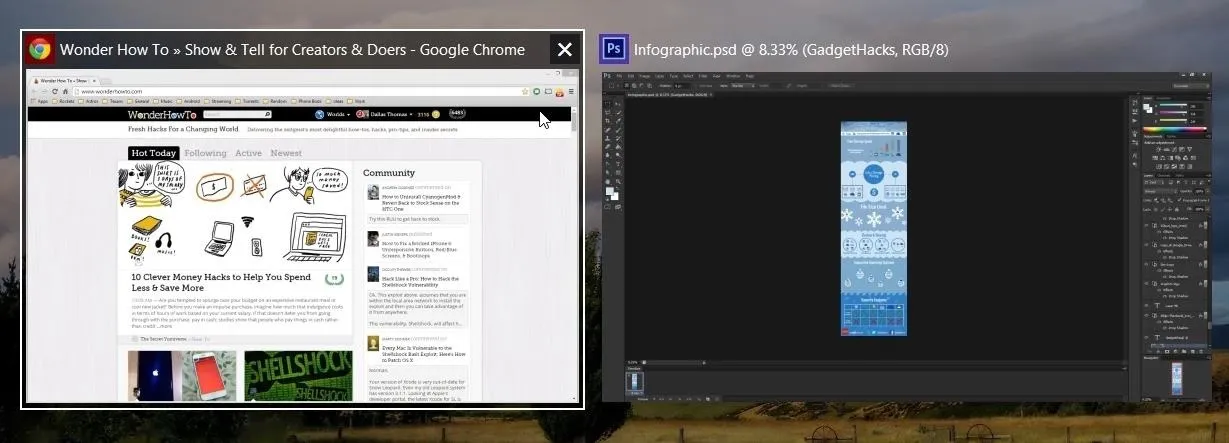The width and height of the screenshot is (1229, 443).
Task: Click the Chrome back arrow icon
Action: click(x=32, y=91)
